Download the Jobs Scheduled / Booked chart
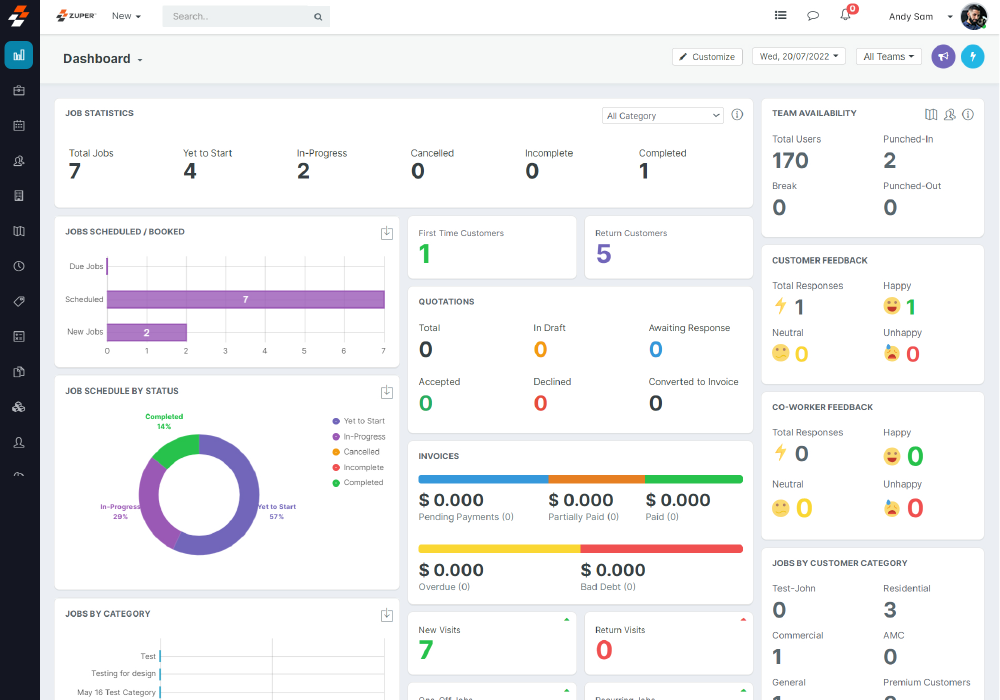The height and width of the screenshot is (700, 1000). (x=386, y=233)
